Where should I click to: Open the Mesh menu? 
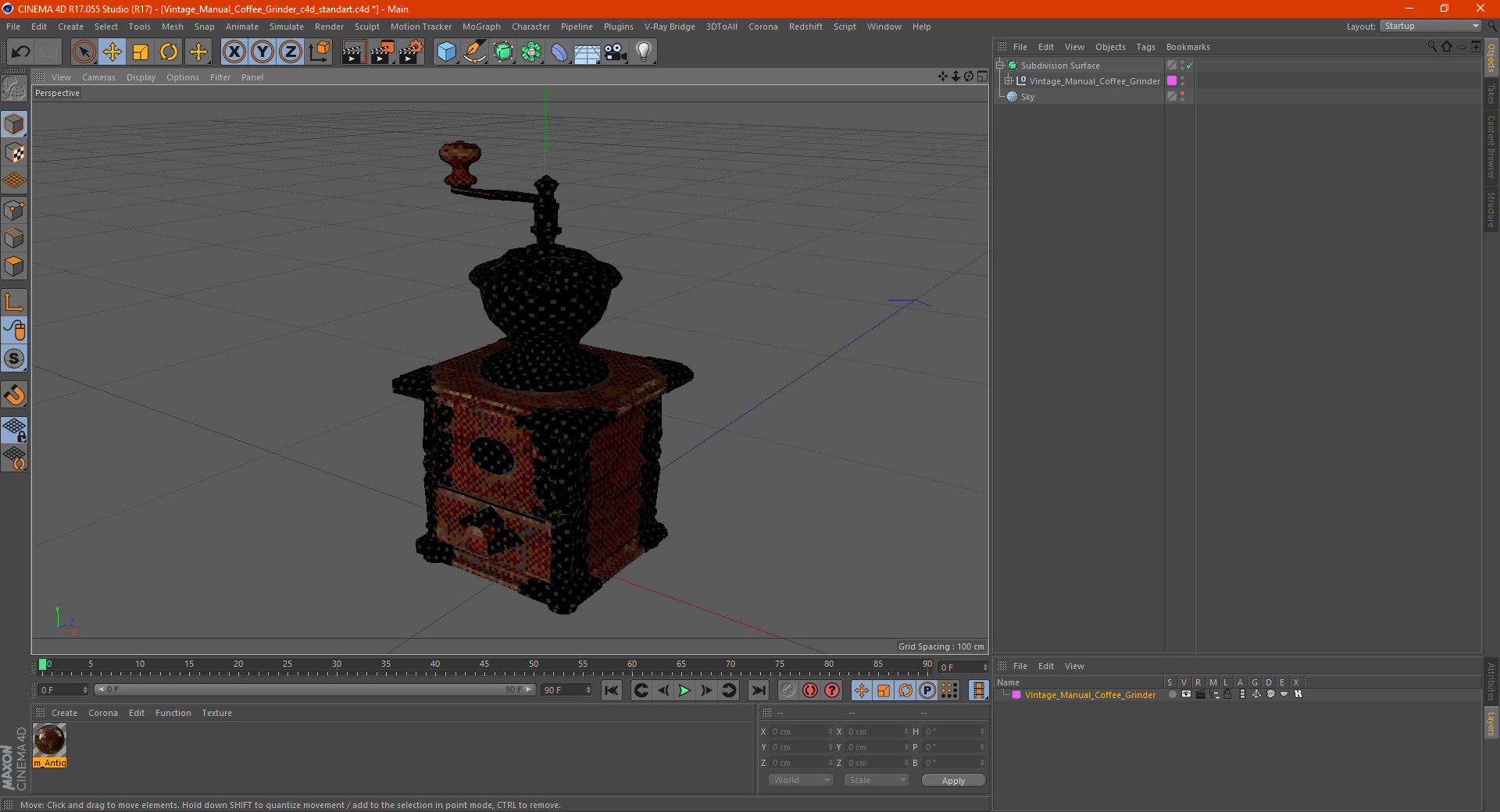[x=172, y=27]
